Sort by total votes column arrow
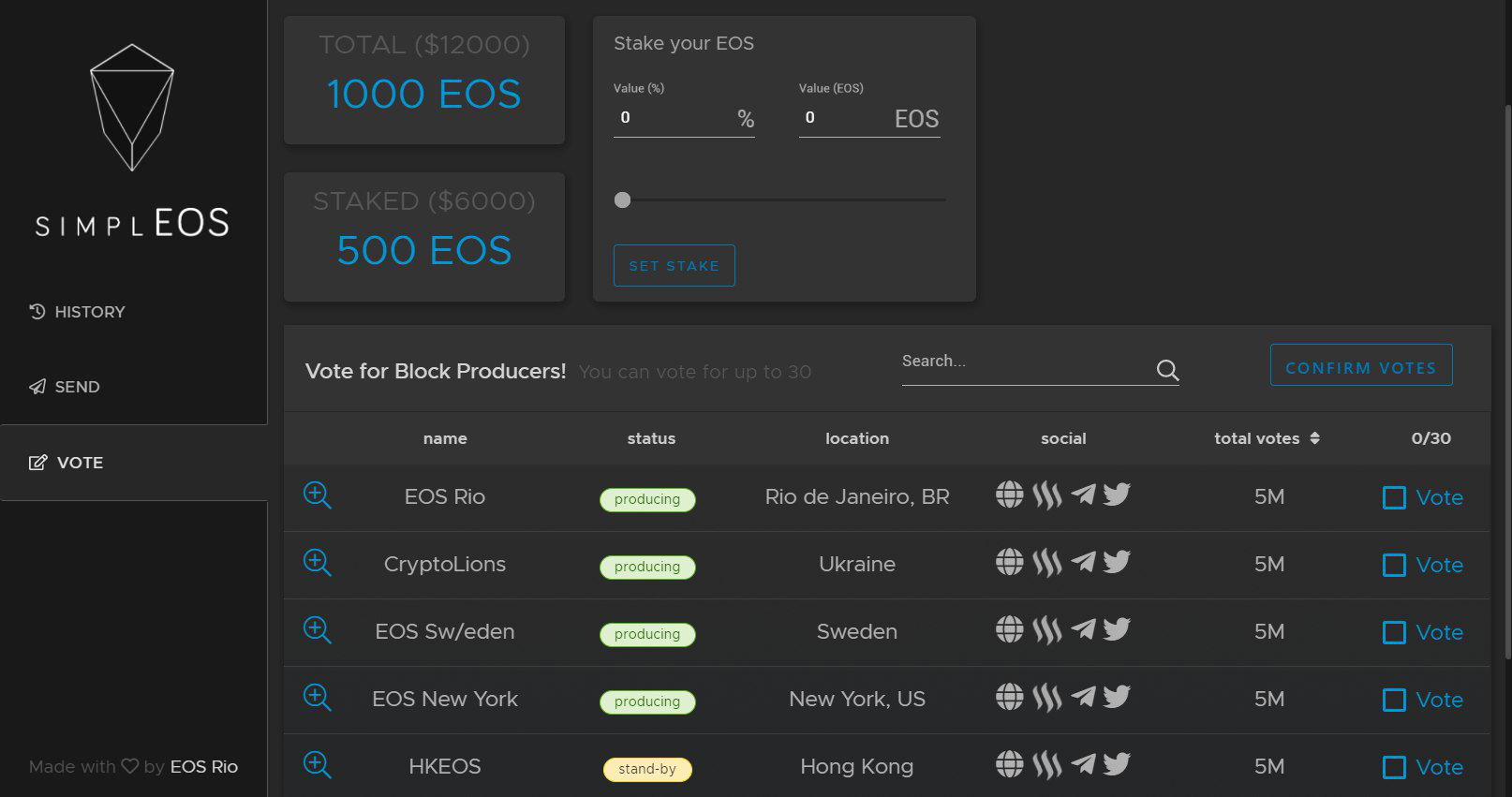The image size is (1512, 797). [1314, 438]
